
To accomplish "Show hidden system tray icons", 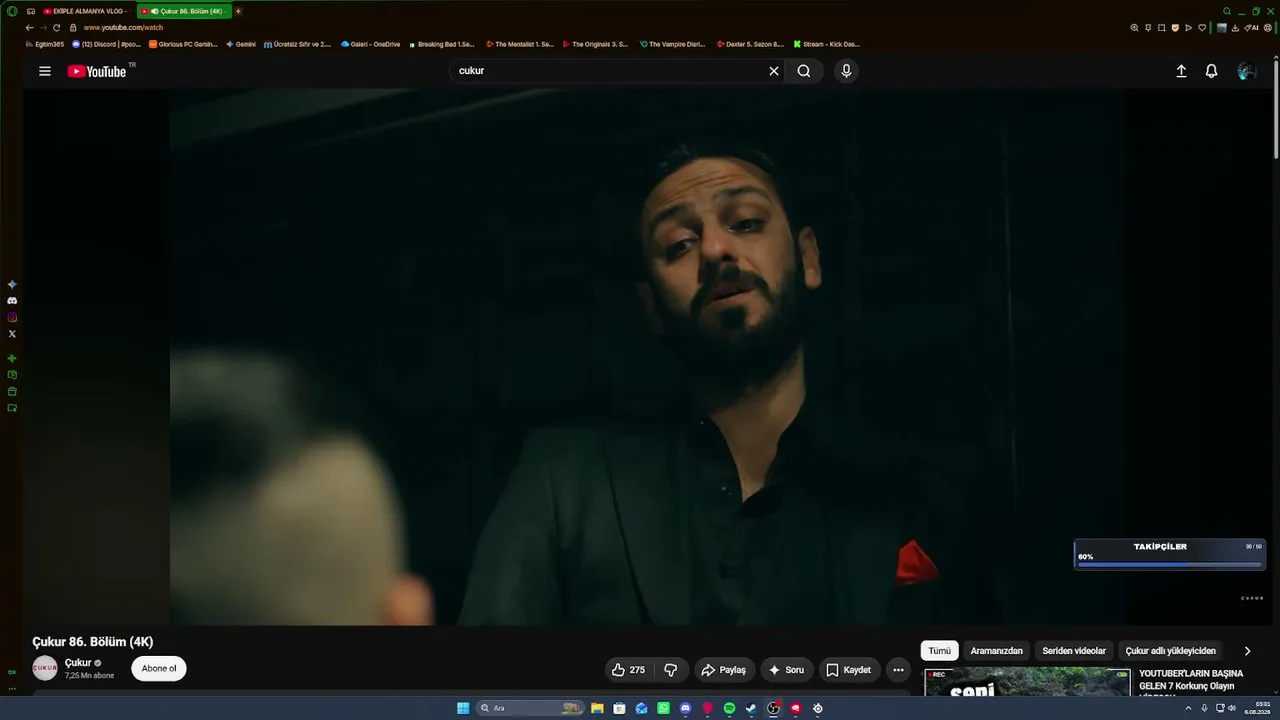I will [x=1188, y=708].
